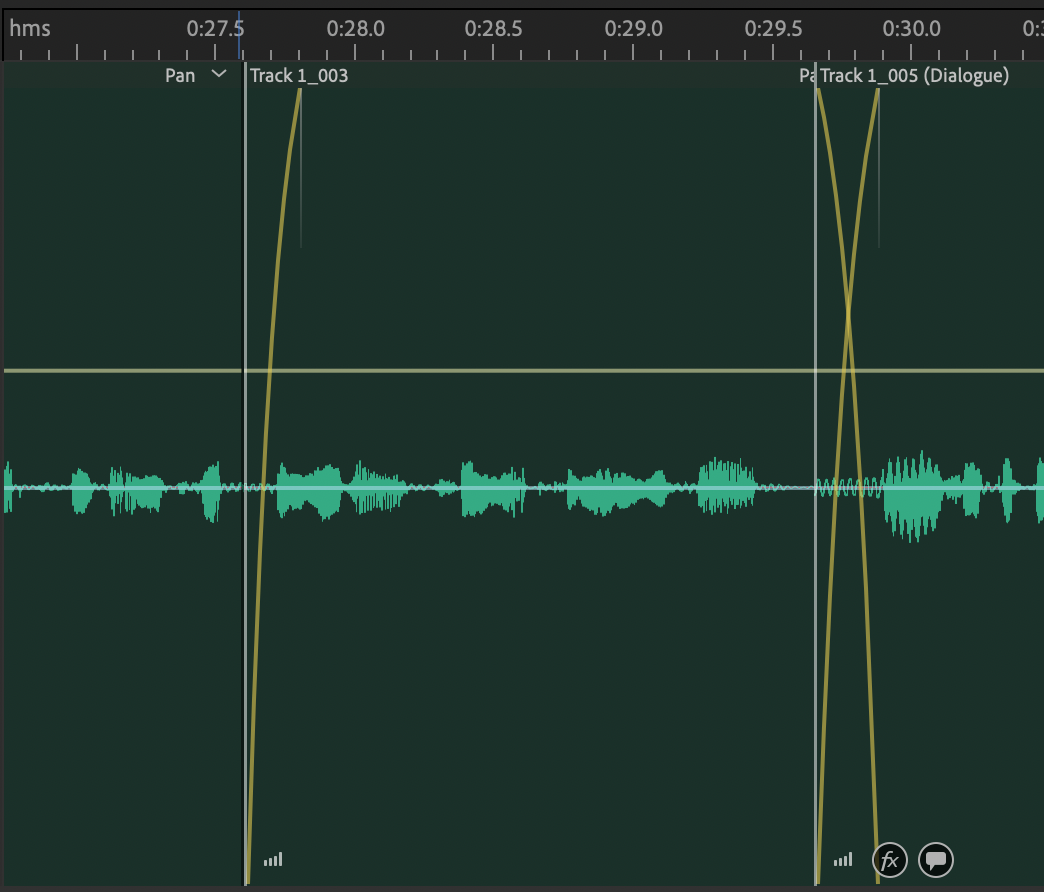Click the clip gain bars icon on Track 1_005

[844, 859]
